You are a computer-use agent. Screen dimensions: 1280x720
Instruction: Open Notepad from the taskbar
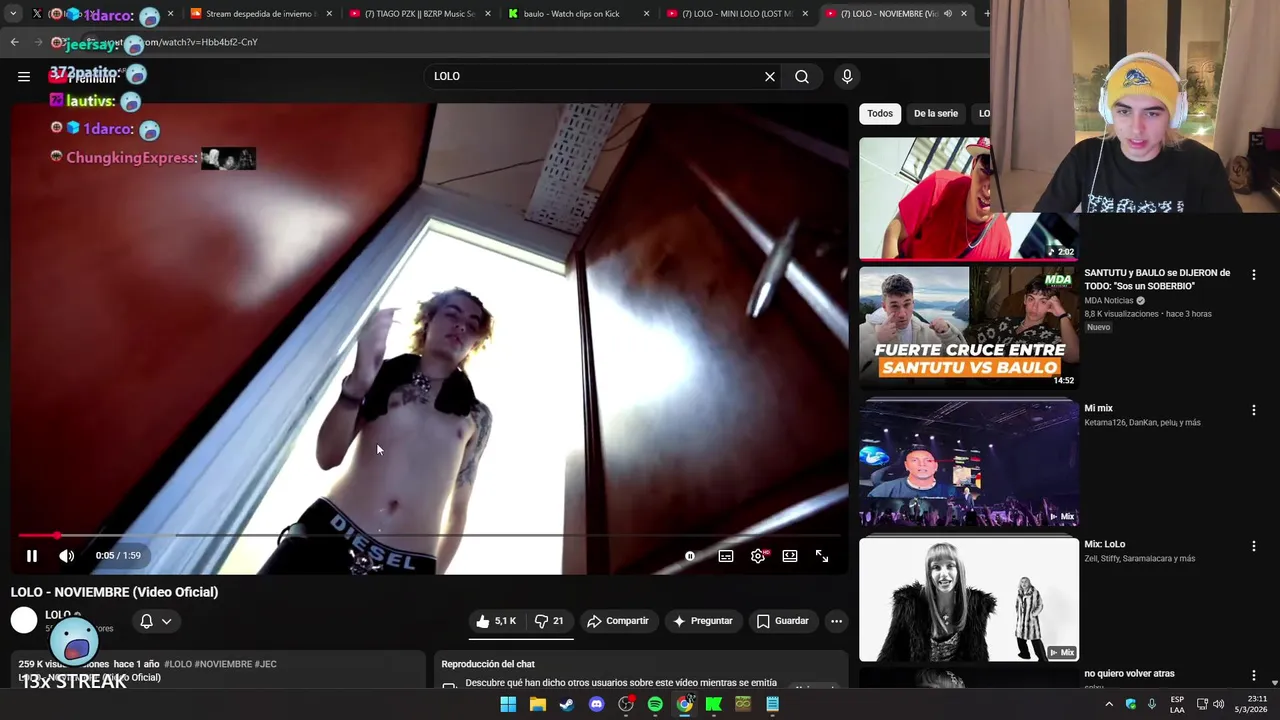(x=773, y=704)
